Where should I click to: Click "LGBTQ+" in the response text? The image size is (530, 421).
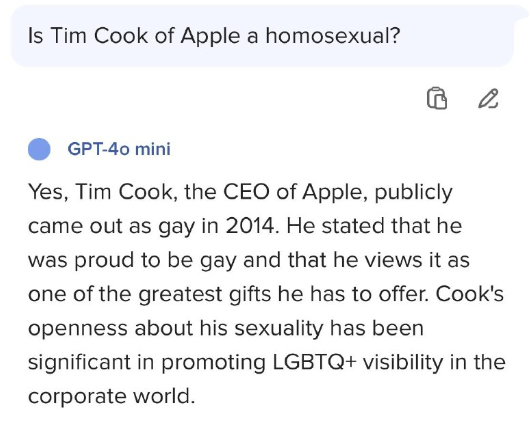(x=315, y=362)
